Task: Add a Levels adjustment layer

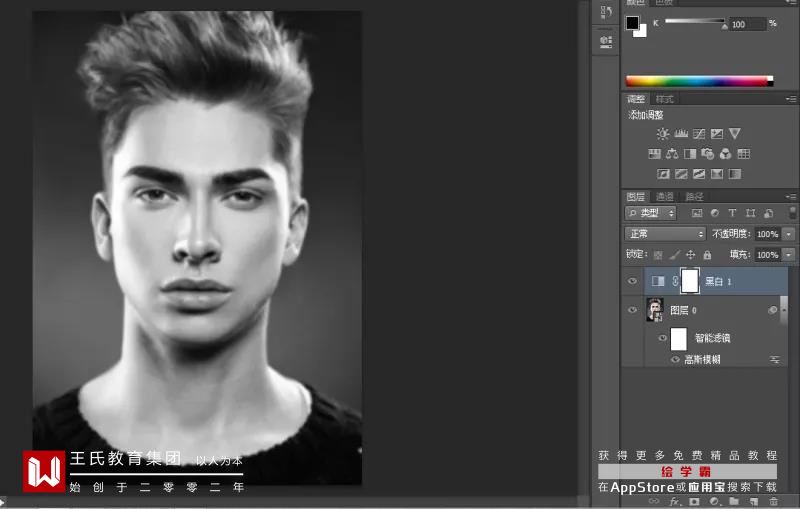Action: pos(681,134)
